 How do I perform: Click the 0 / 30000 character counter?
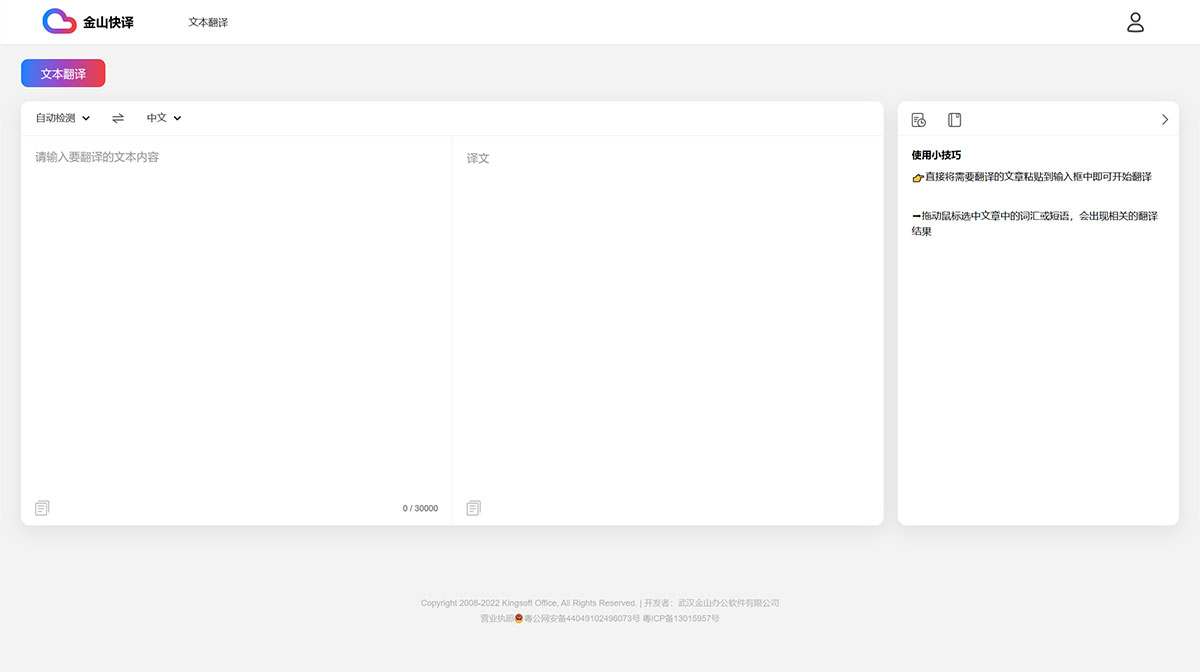click(x=420, y=508)
